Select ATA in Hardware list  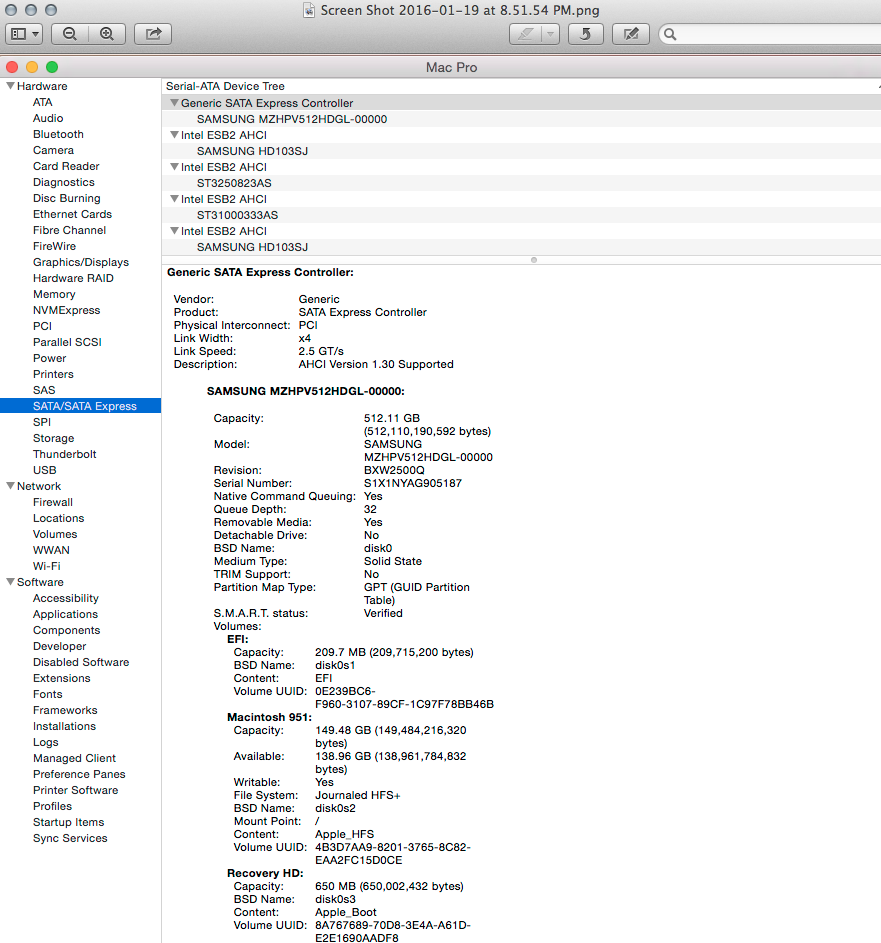(x=43, y=102)
